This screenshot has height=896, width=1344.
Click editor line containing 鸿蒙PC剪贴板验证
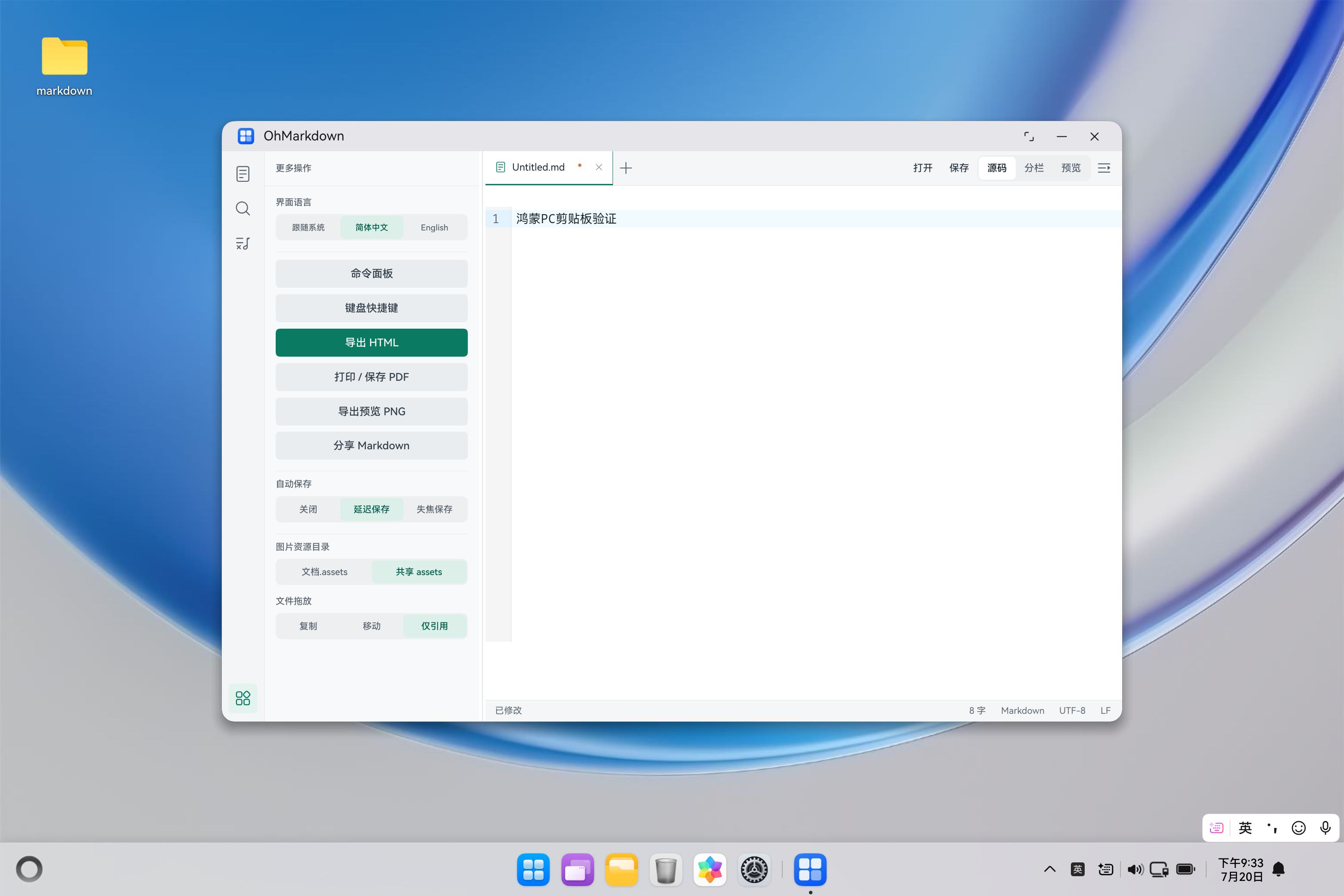tap(816, 219)
